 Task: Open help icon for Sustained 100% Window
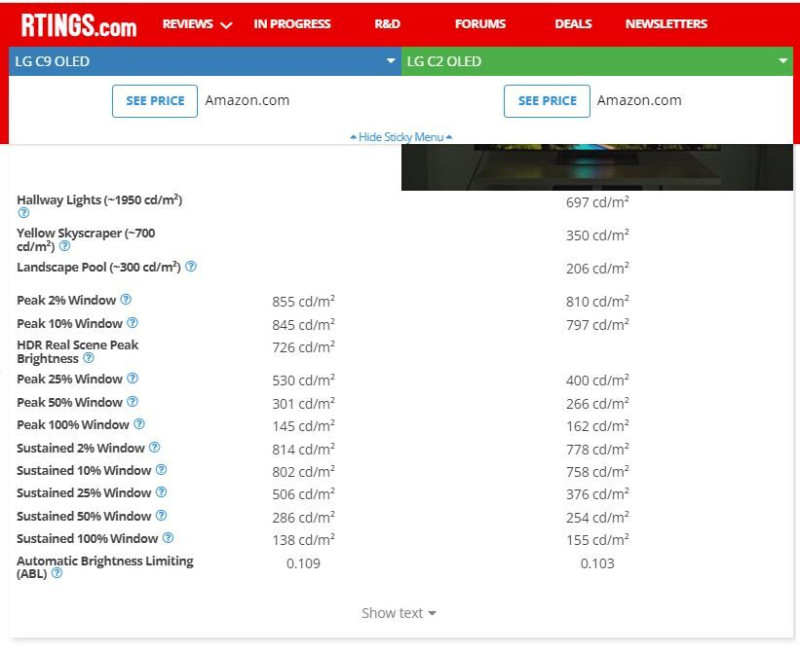(168, 538)
